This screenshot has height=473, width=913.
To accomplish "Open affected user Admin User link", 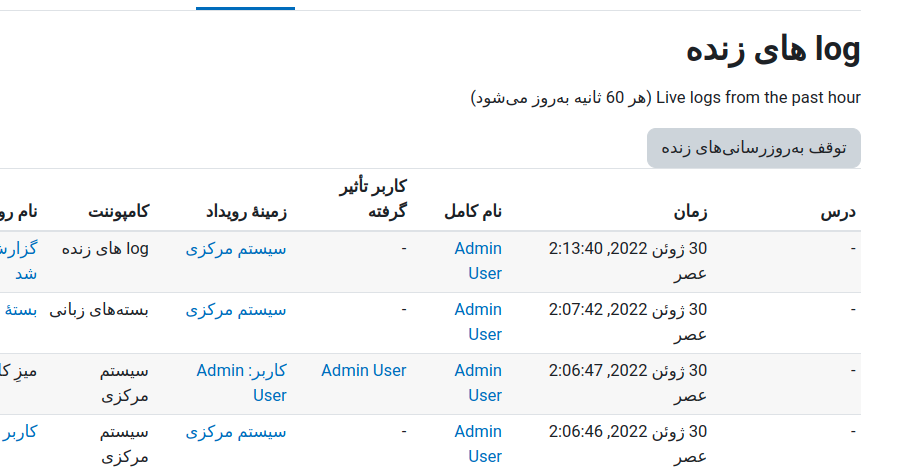I will pos(364,370).
